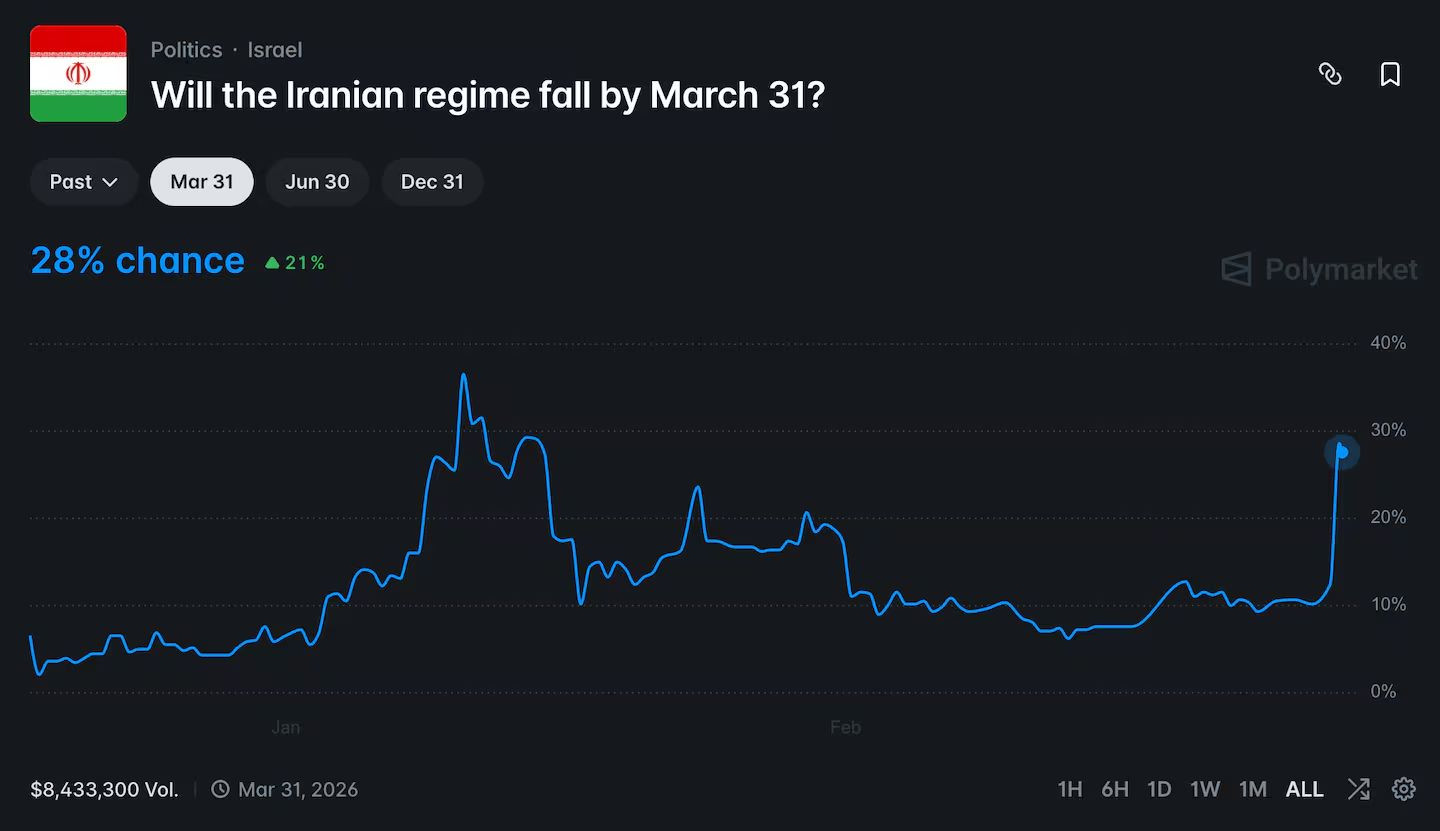Open chart settings gear icon
Screen dimensions: 1440x831
tap(1404, 789)
